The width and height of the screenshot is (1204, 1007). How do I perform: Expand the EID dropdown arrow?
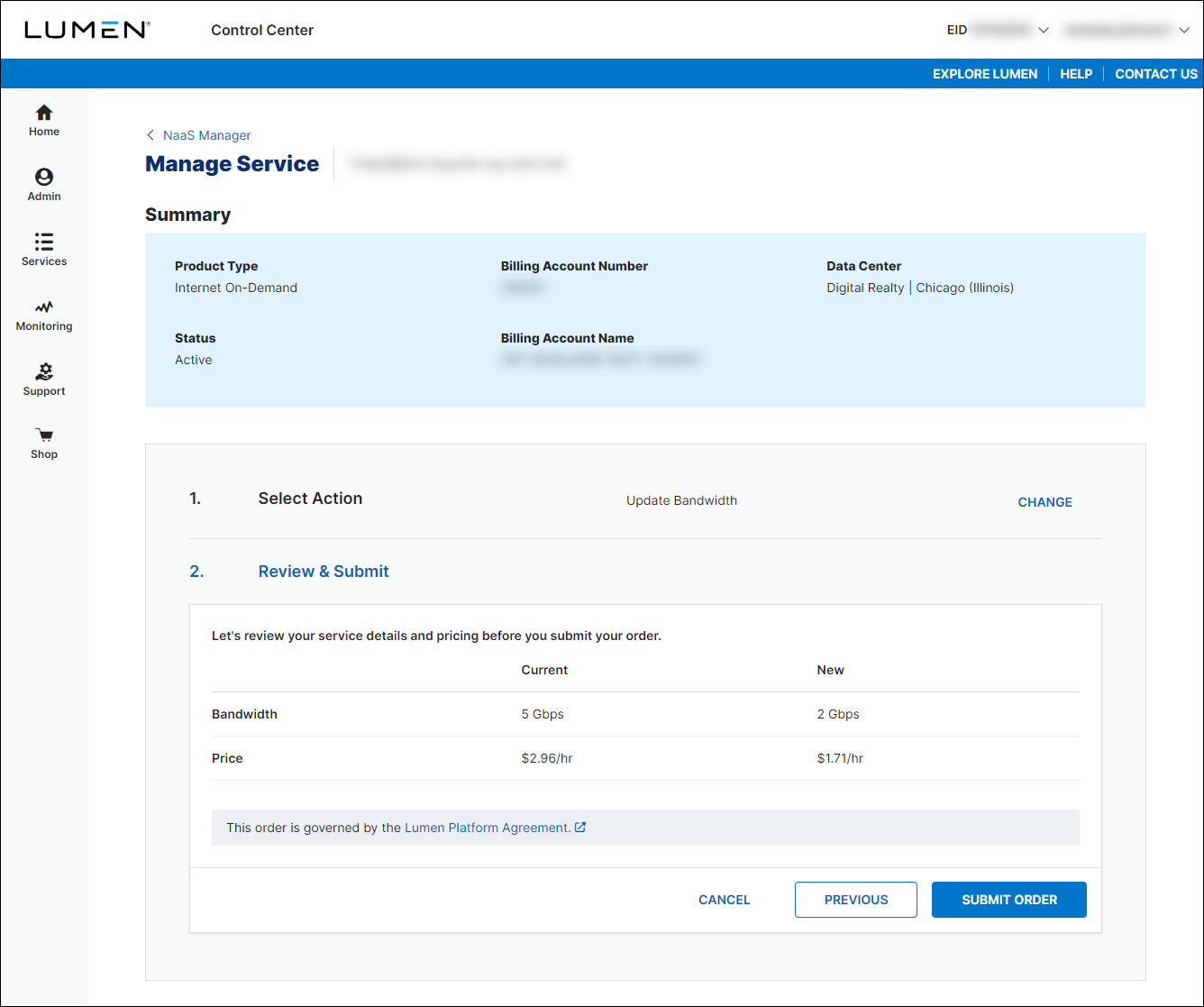(x=1044, y=30)
